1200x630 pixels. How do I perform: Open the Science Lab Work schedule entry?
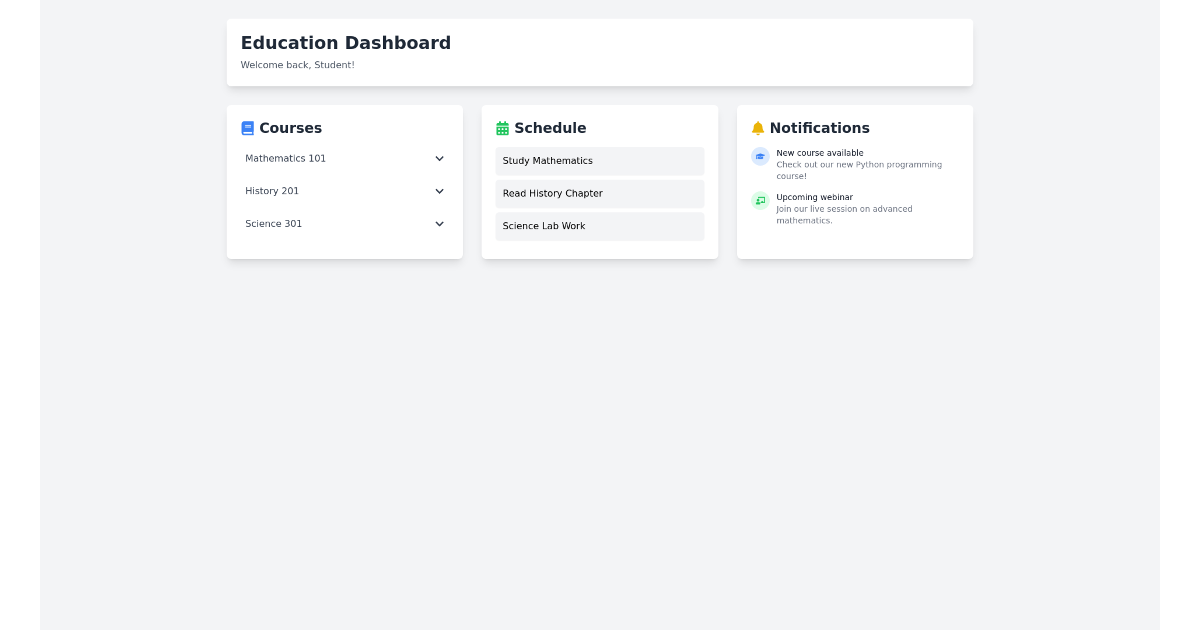[x=599, y=226]
